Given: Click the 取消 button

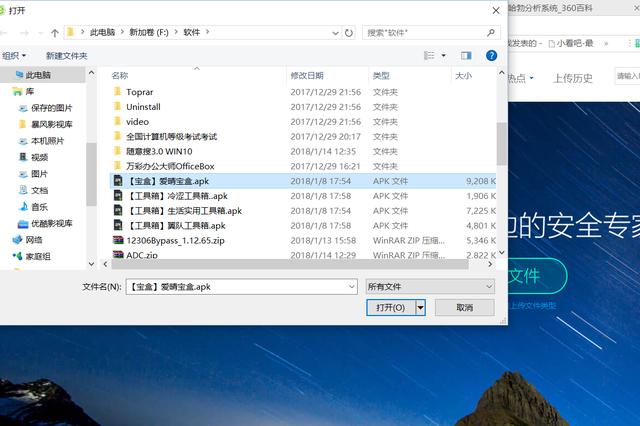Looking at the screenshot, I should [x=464, y=308].
